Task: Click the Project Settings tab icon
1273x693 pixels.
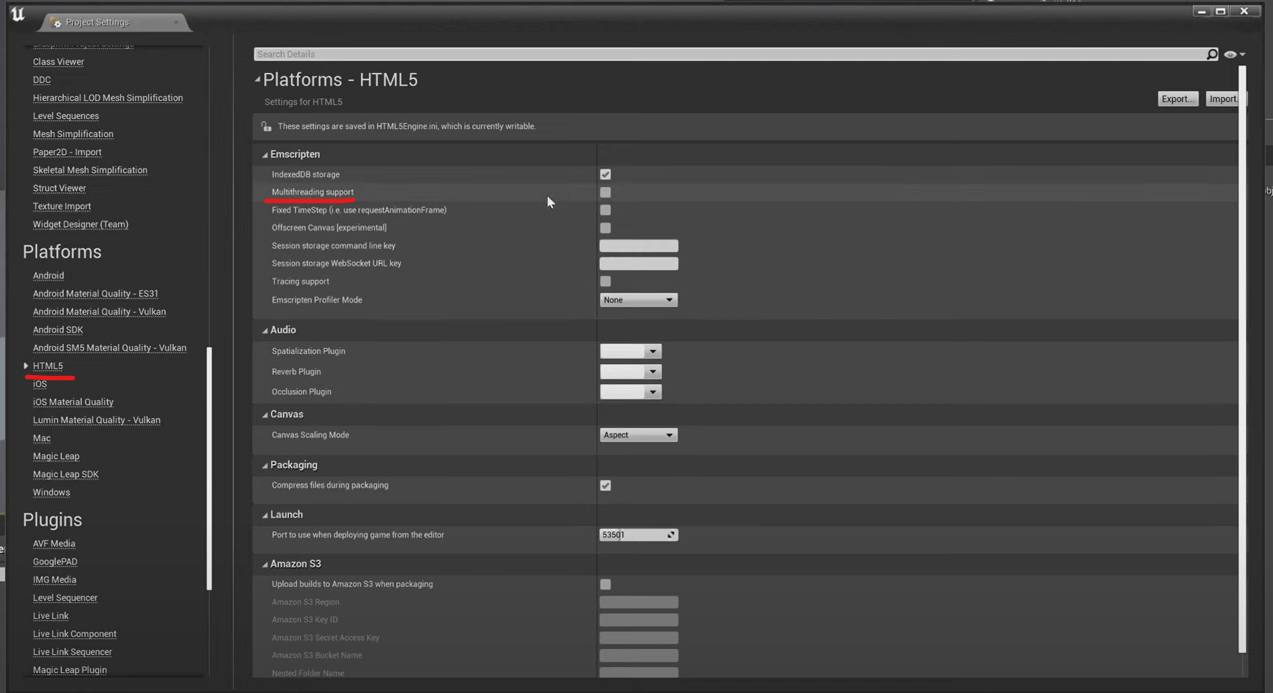Action: 56,22
